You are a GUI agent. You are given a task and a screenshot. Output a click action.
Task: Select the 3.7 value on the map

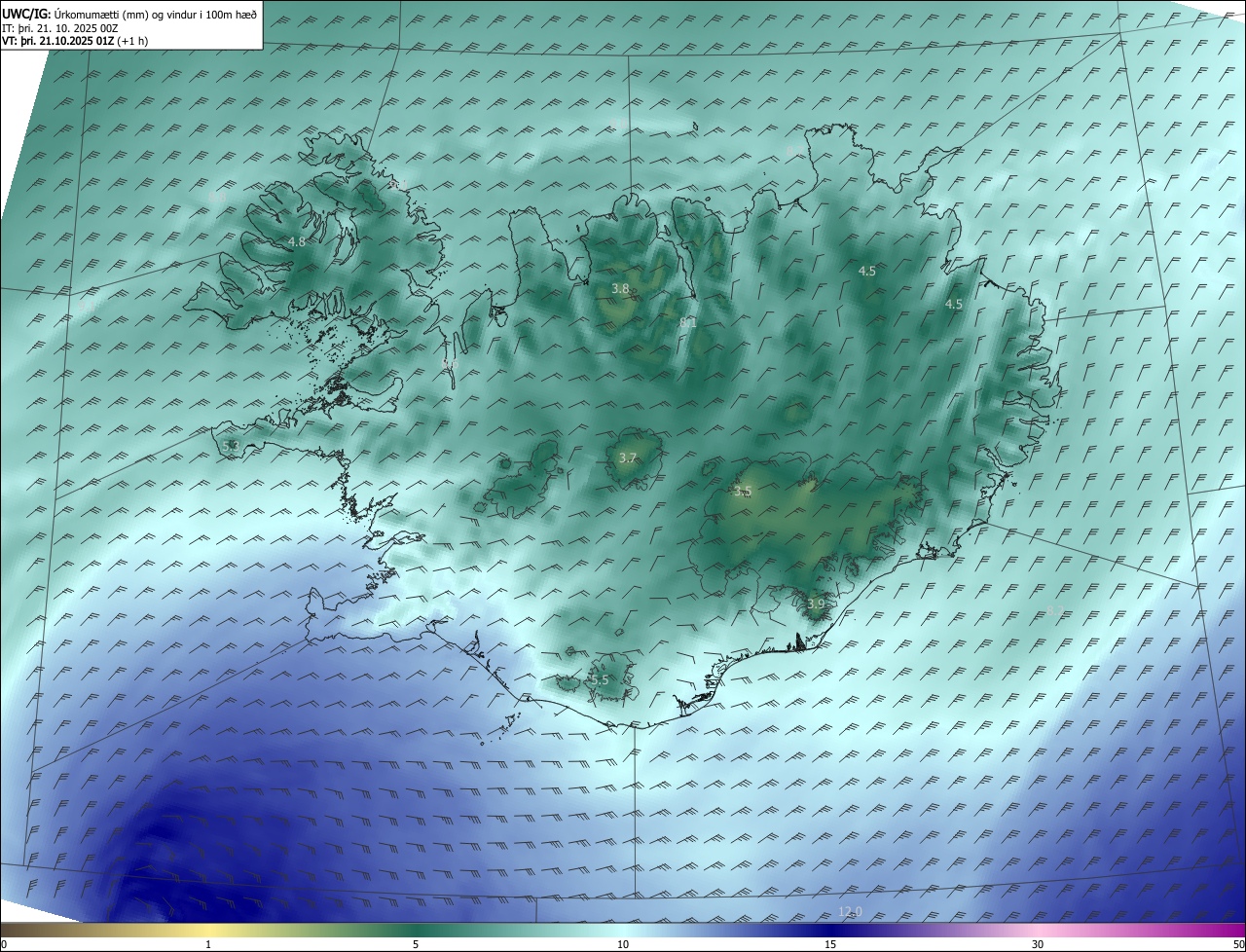point(628,458)
